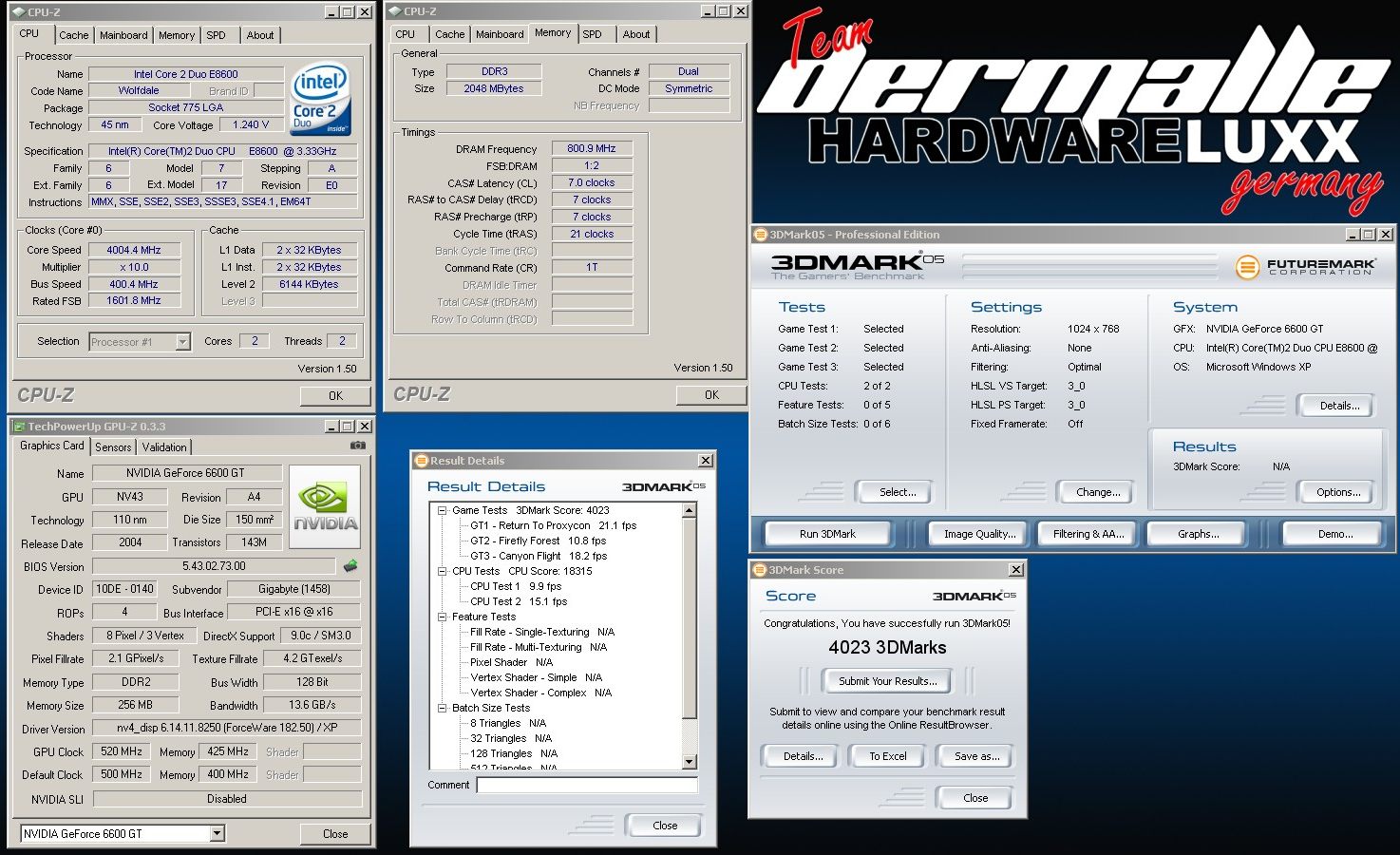Viewport: 1400px width, 855px height.
Task: Click the Intel Core 2 Duo logo
Action: [320, 99]
